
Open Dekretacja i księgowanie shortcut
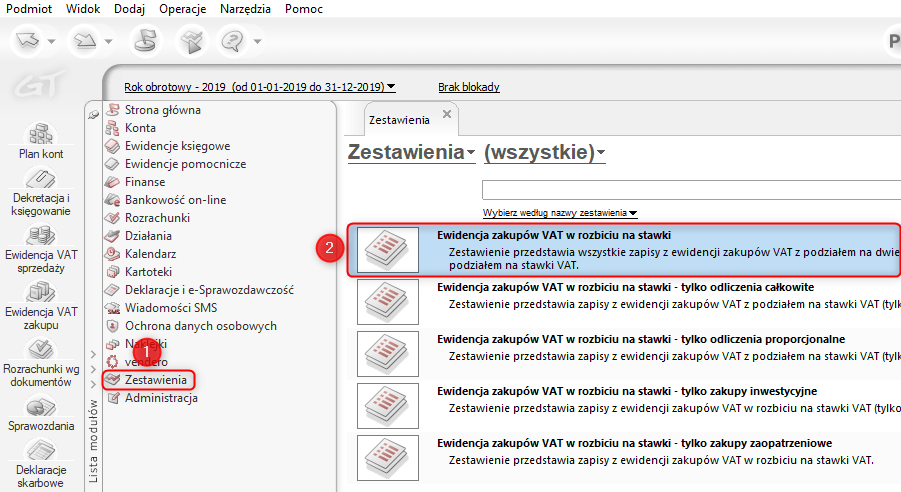tap(41, 191)
